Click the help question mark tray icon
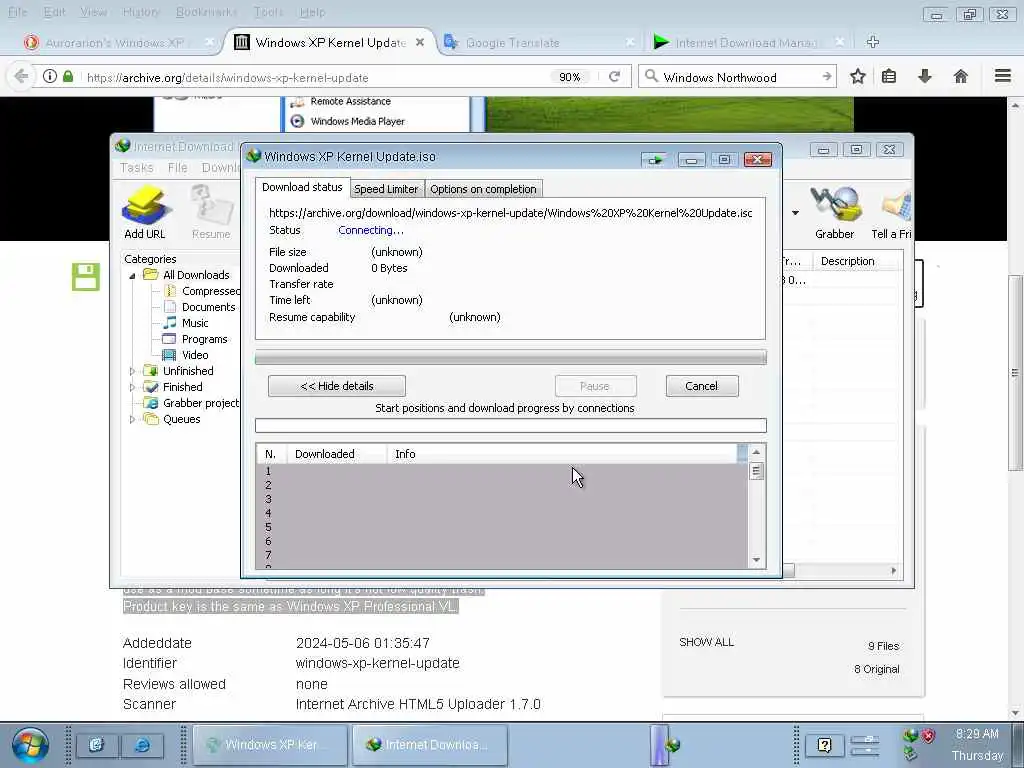 pyautogui.click(x=824, y=745)
